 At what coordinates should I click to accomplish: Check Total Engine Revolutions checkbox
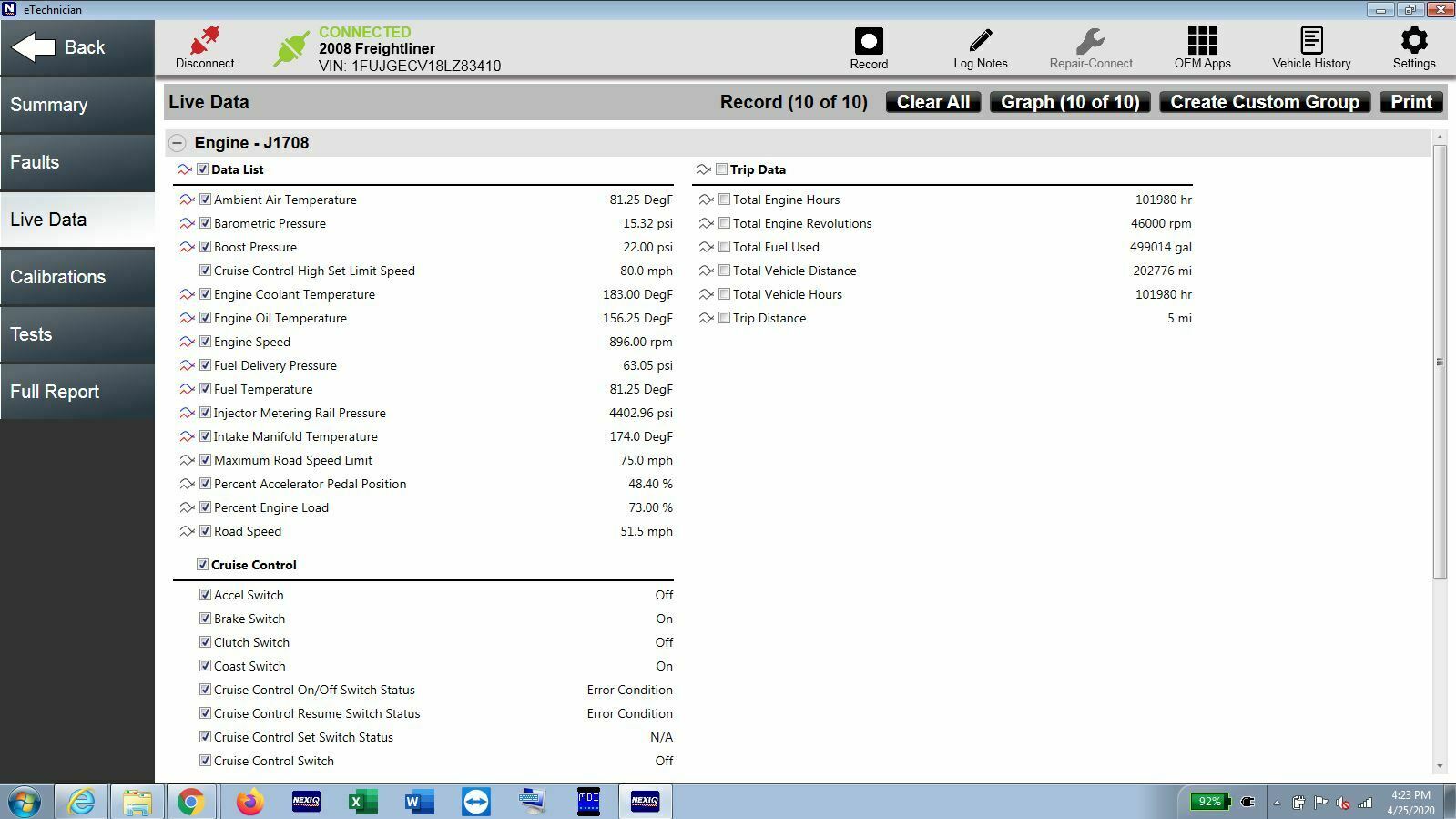click(724, 223)
